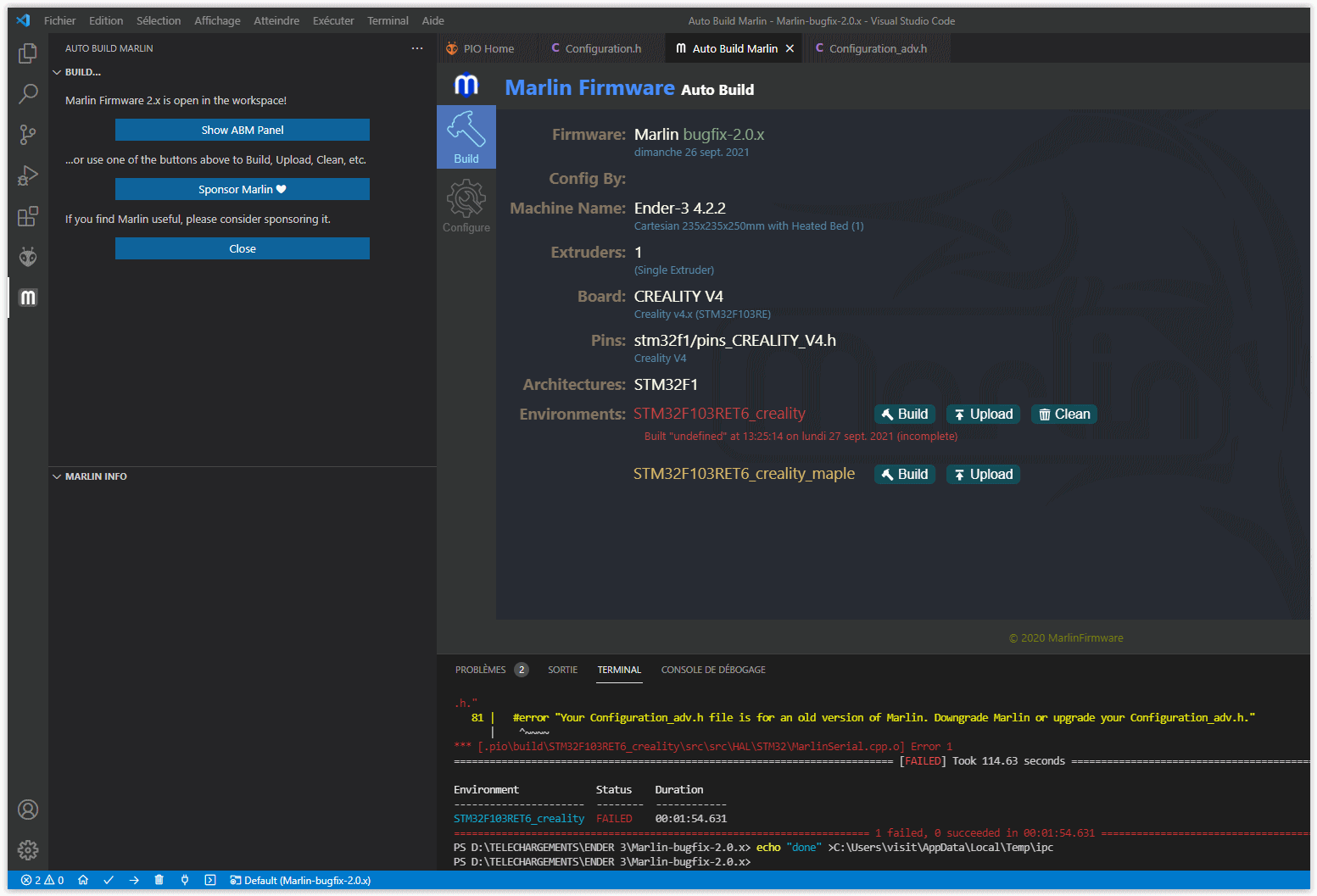Click the Sponsor Marlin button

tap(243, 189)
